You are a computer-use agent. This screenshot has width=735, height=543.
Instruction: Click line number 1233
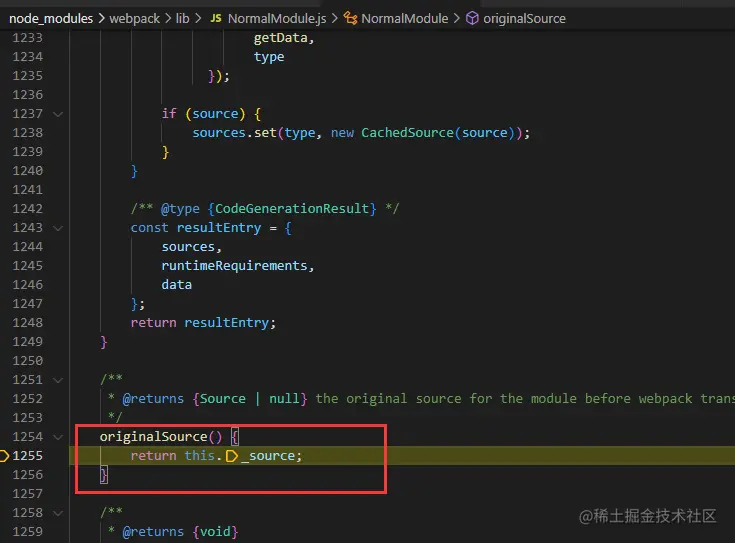(x=27, y=38)
